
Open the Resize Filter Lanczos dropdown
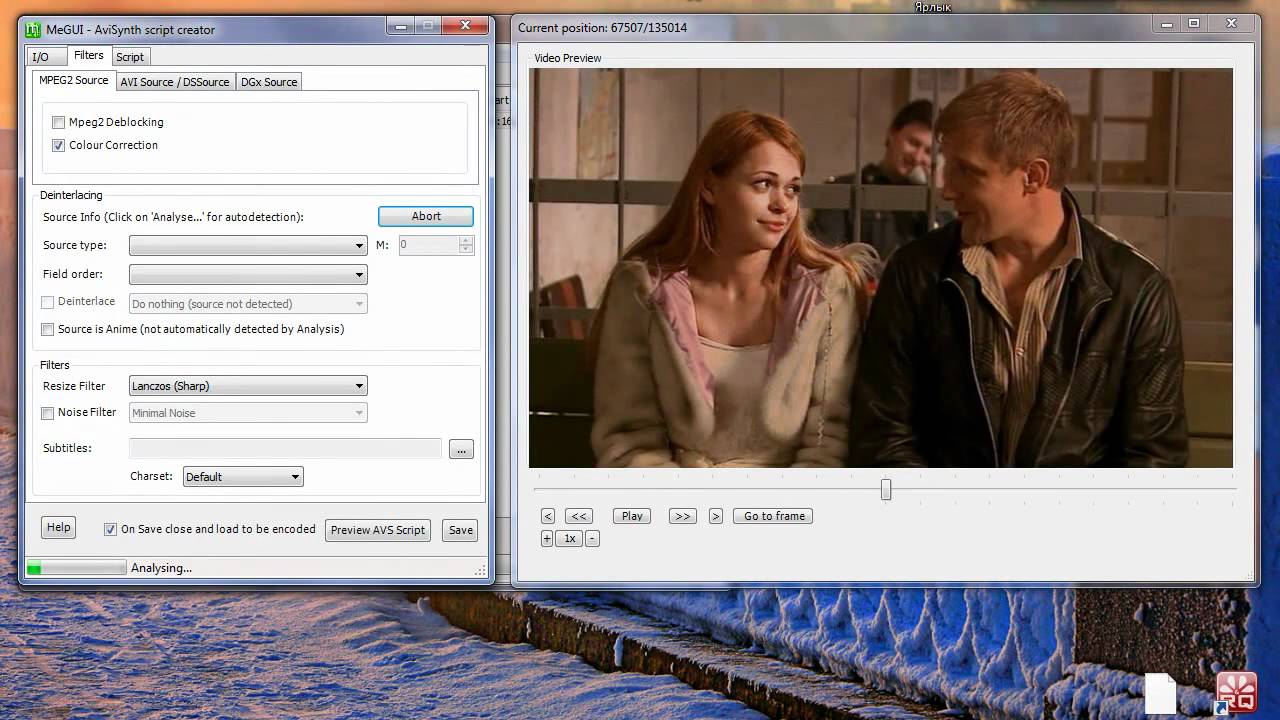(x=248, y=386)
